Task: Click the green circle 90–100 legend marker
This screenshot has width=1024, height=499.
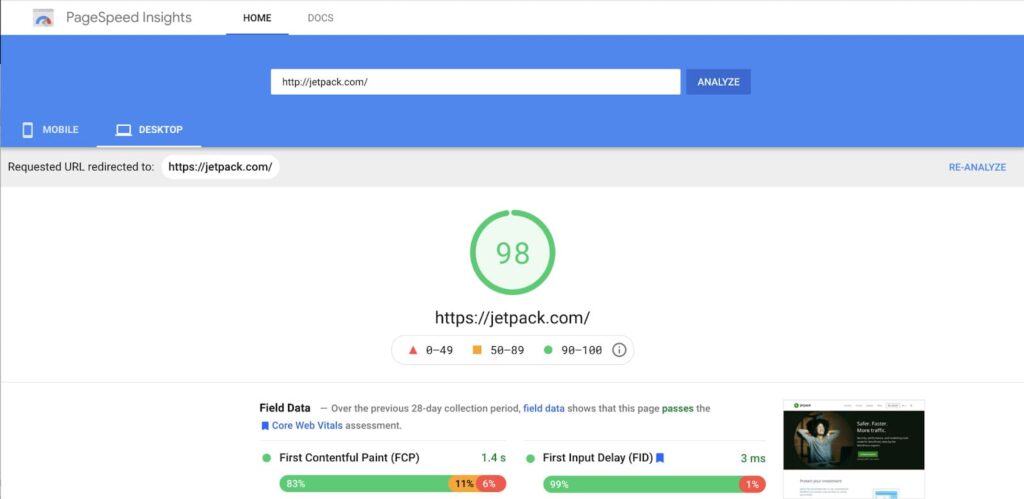Action: click(x=548, y=350)
